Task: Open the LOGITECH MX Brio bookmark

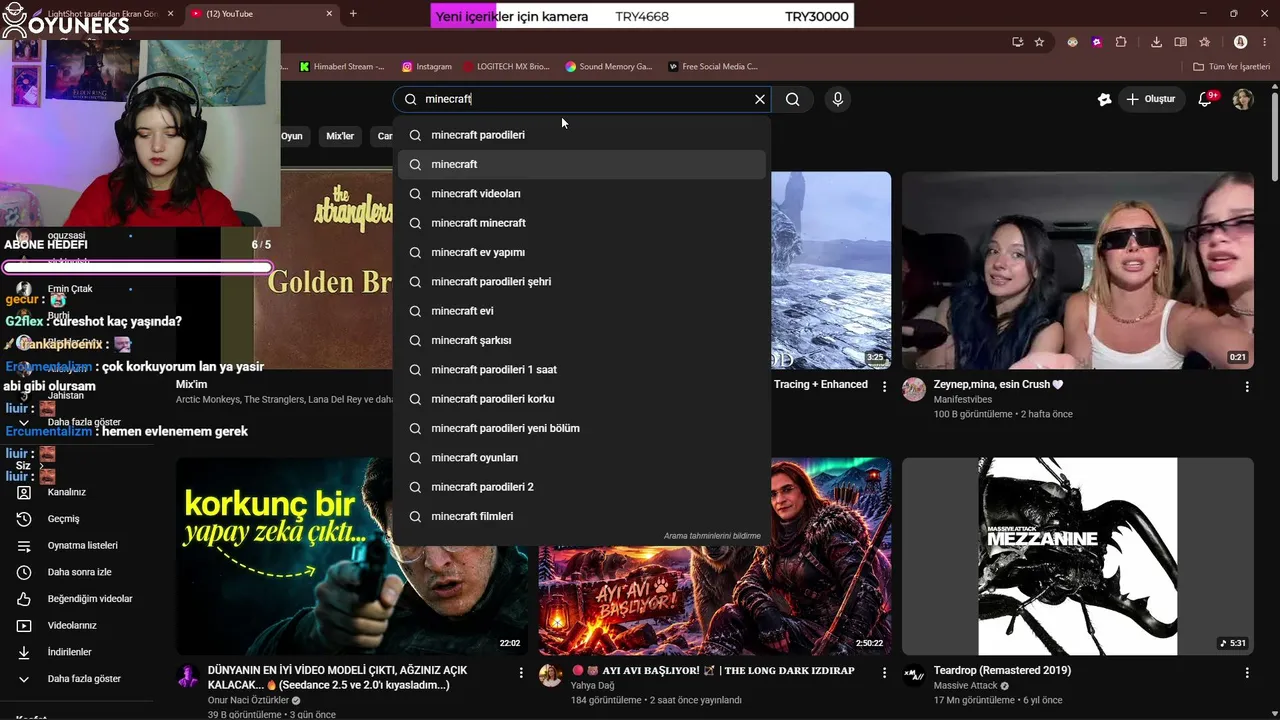Action: [x=507, y=67]
